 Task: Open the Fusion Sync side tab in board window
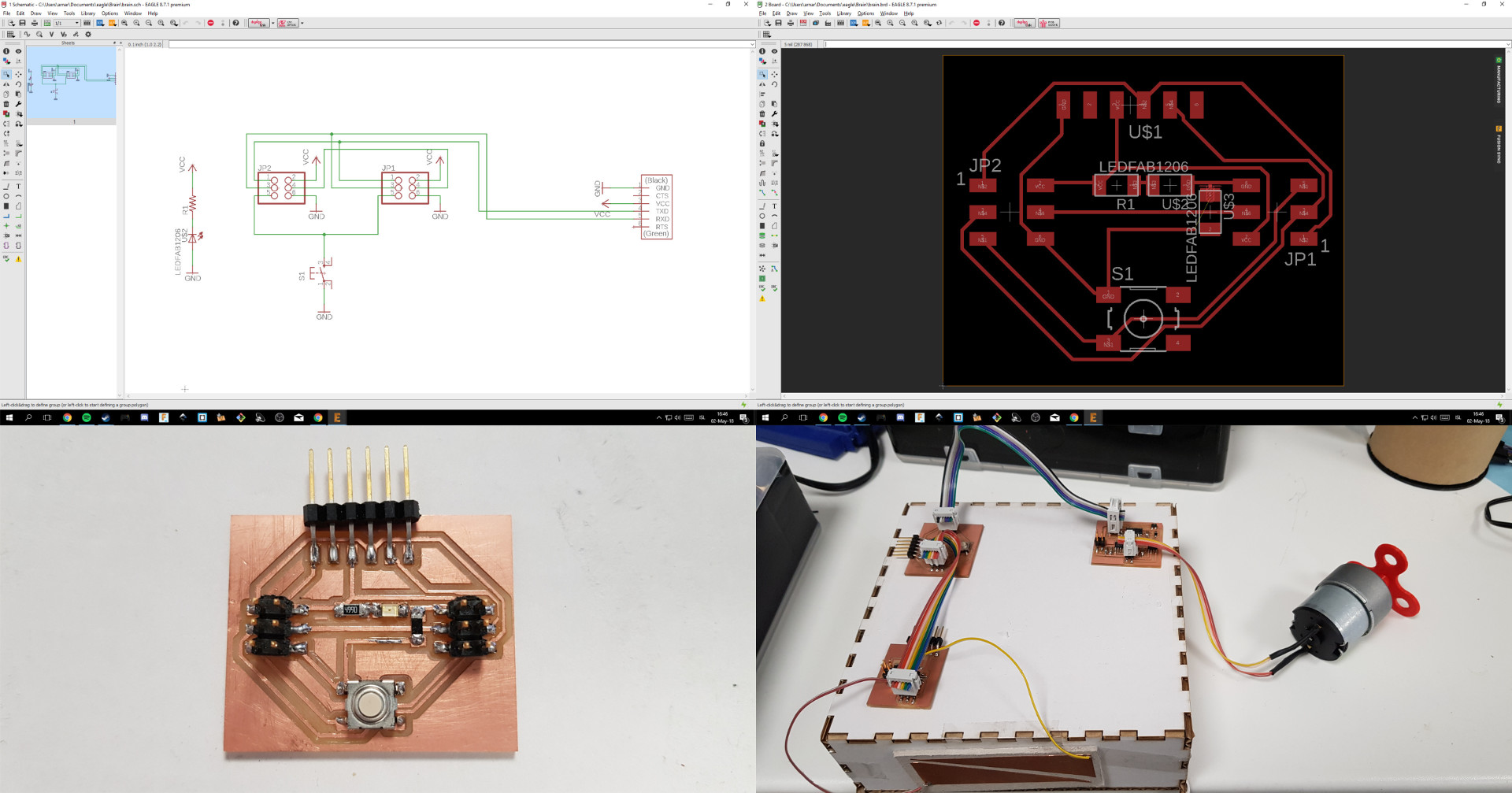(x=1499, y=145)
